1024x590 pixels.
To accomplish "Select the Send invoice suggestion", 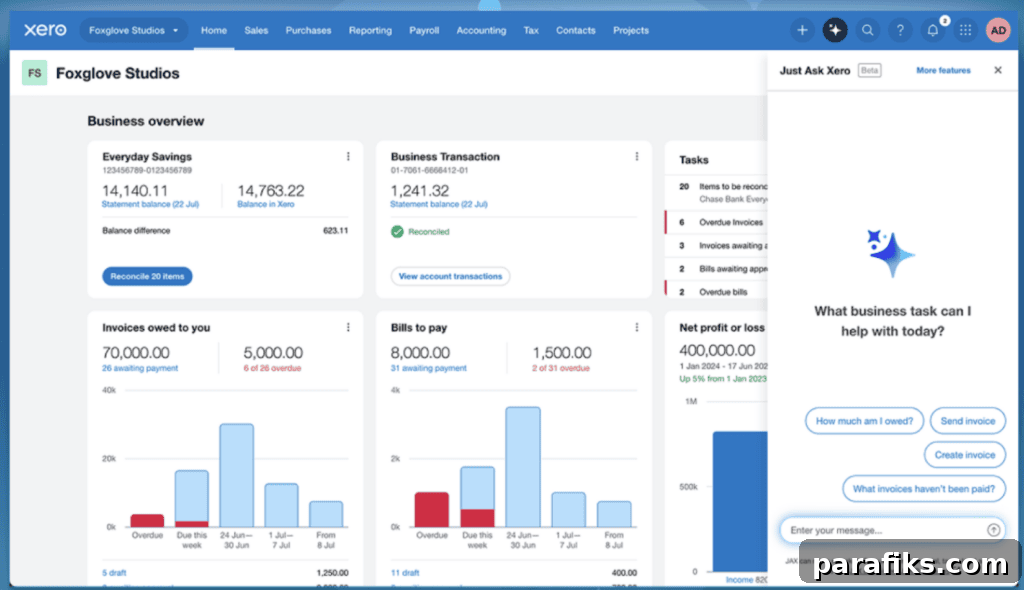I will (x=968, y=421).
